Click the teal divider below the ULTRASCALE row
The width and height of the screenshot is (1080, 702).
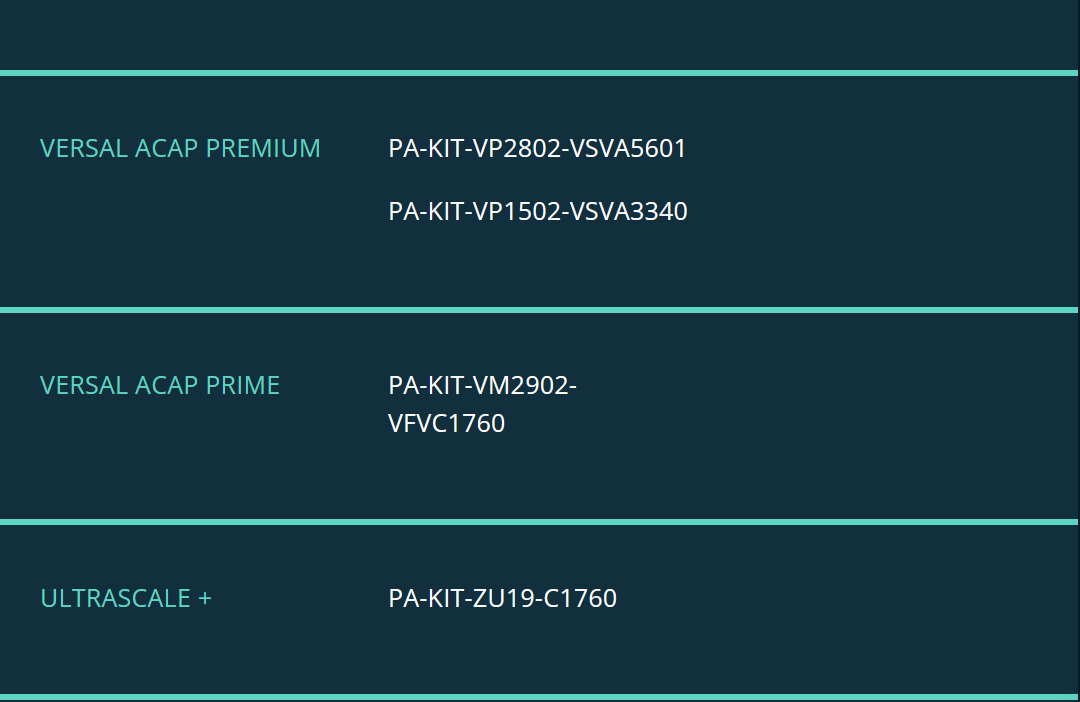tap(540, 696)
